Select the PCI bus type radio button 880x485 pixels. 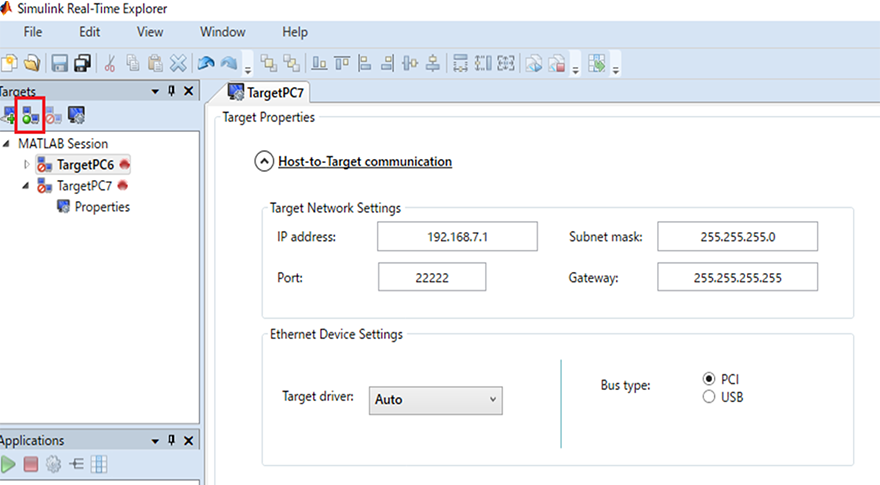point(709,379)
